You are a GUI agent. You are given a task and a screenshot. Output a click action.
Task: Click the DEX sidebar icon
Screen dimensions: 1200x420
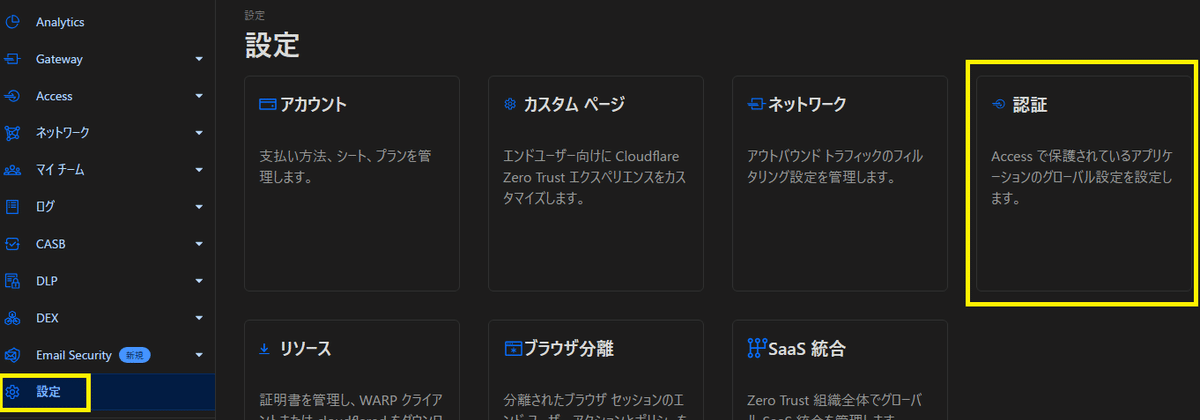[13, 318]
